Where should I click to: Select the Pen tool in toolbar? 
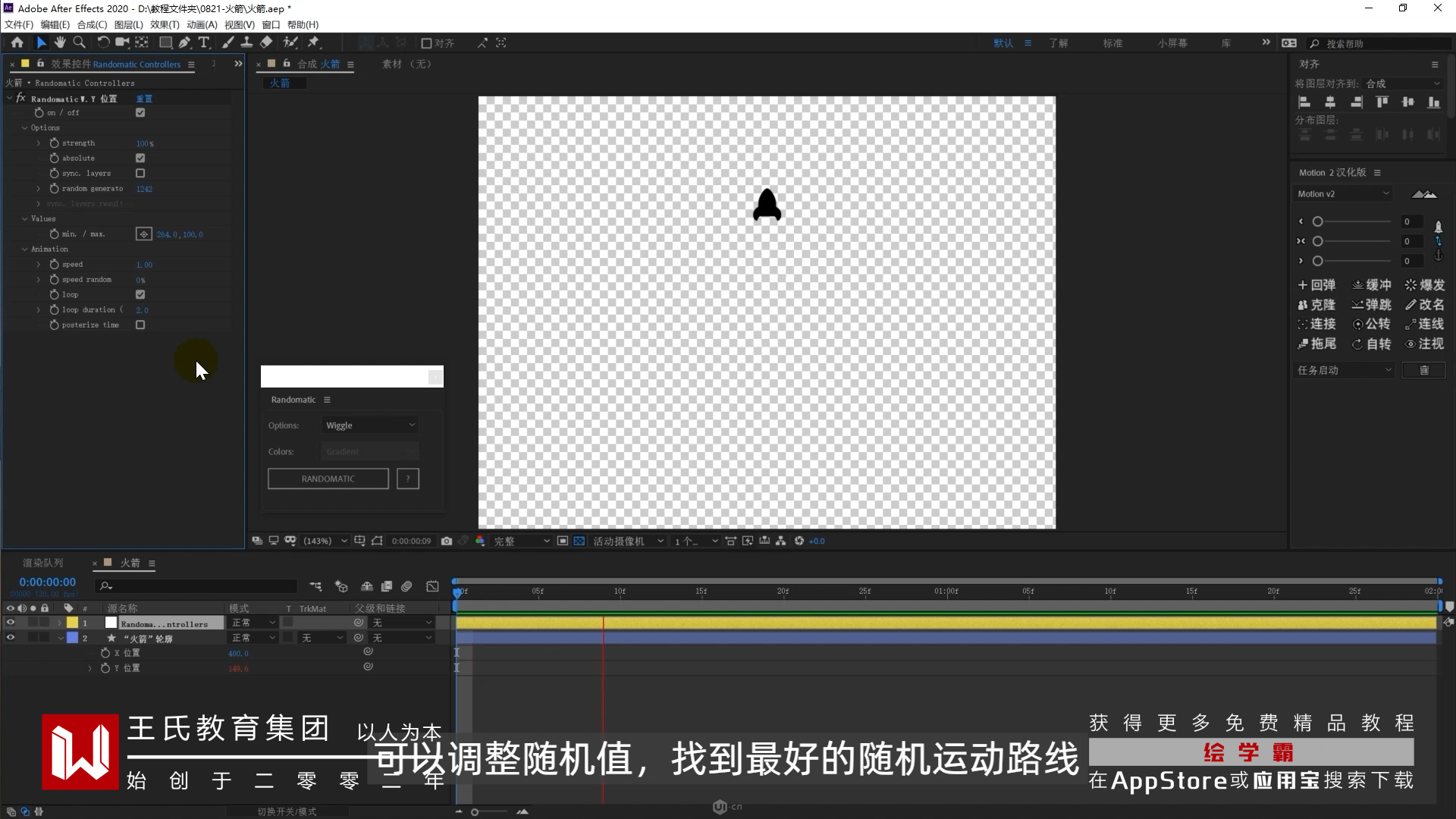pos(184,43)
